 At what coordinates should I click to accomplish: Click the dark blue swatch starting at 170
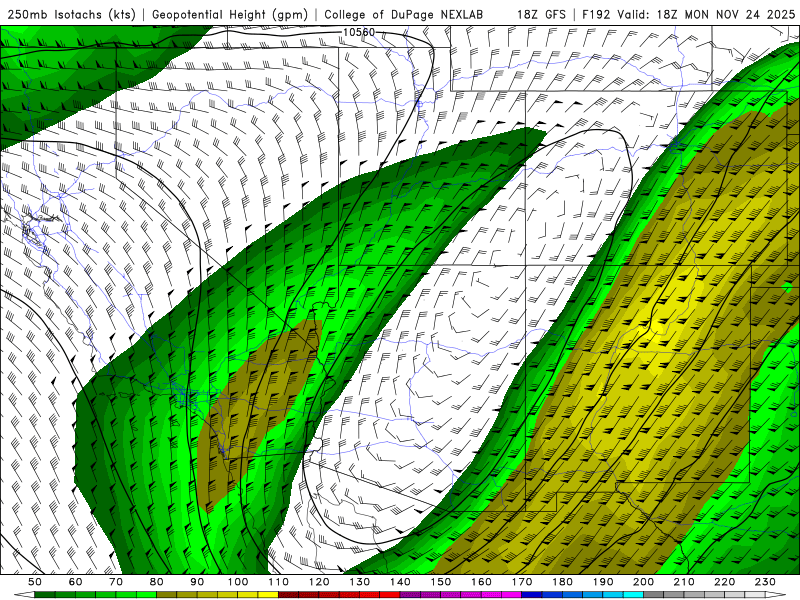point(532,594)
